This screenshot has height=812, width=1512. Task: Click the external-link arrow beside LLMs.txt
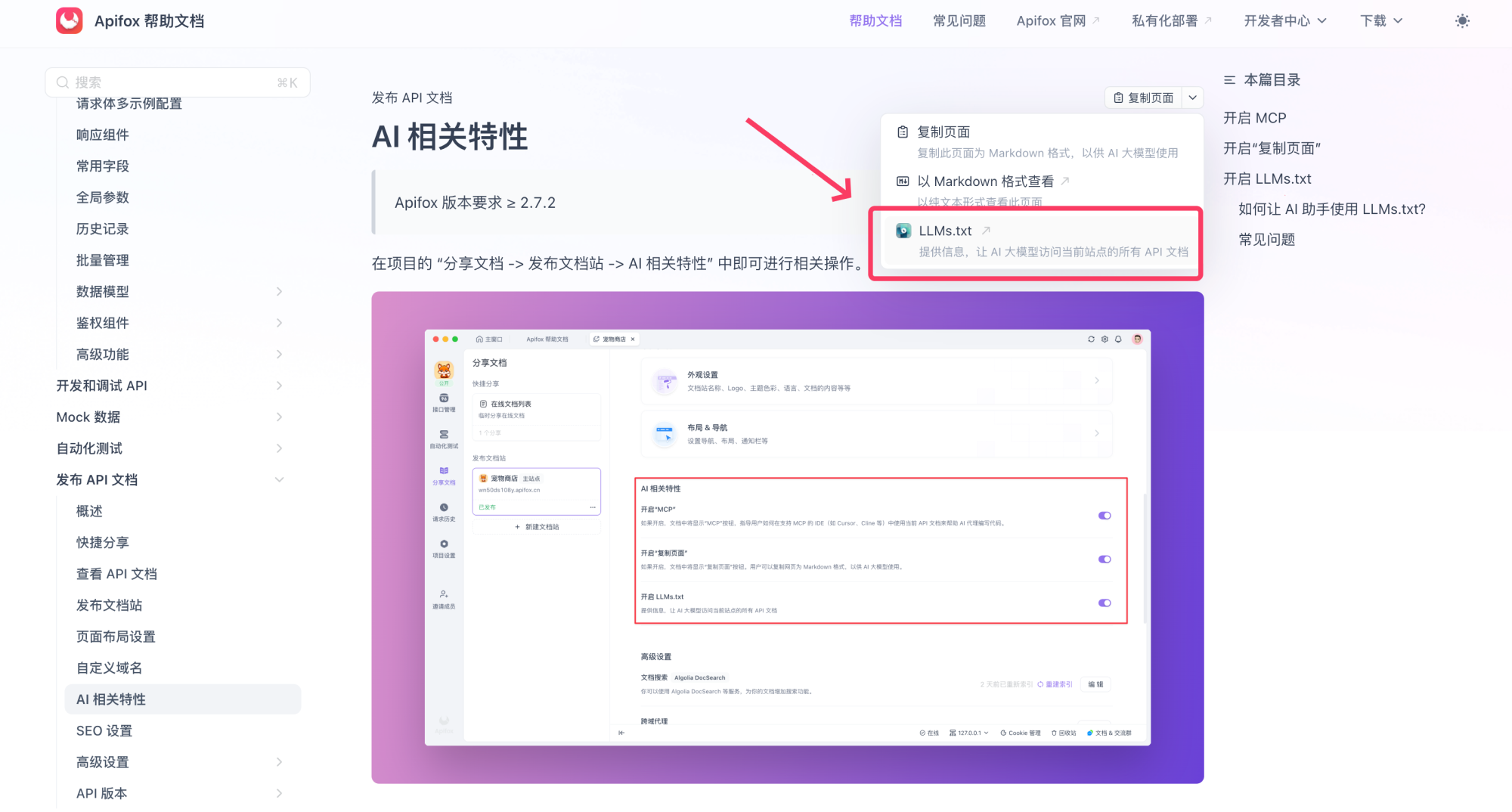coord(986,231)
